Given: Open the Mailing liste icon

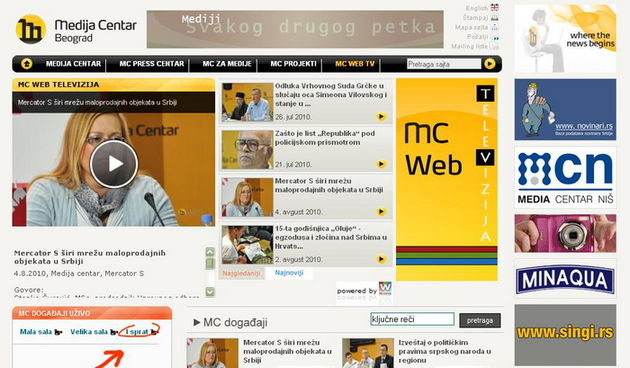Looking at the screenshot, I should click(495, 47).
